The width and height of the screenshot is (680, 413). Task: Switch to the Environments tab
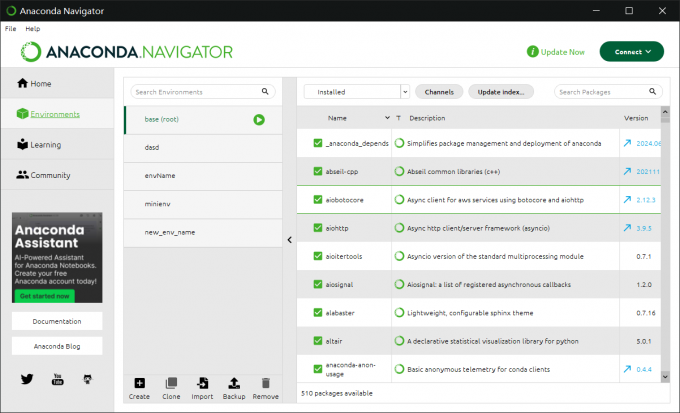tap(57, 114)
